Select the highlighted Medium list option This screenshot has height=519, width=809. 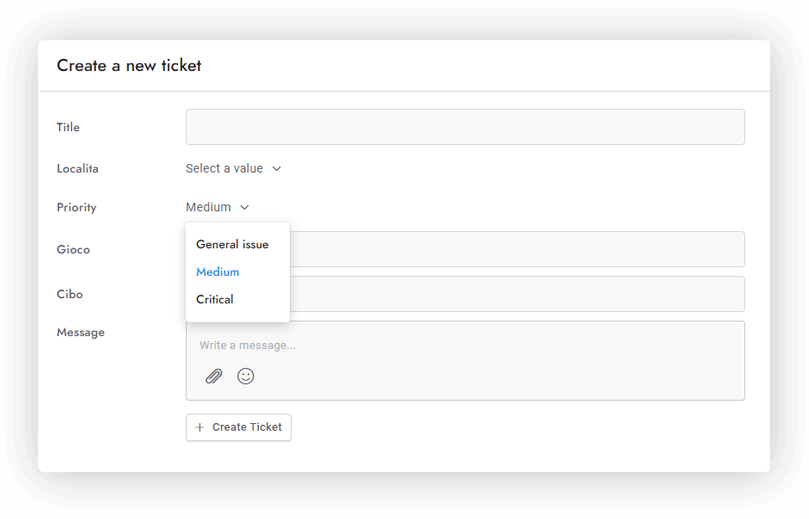[217, 272]
